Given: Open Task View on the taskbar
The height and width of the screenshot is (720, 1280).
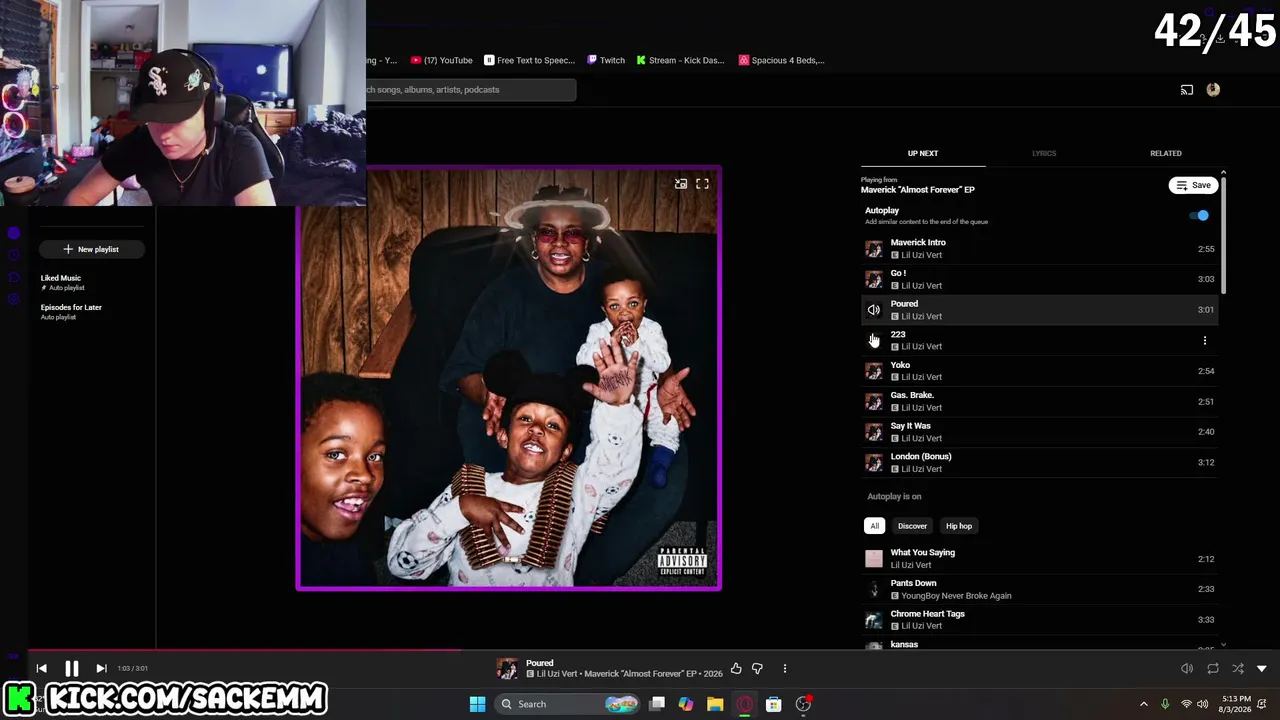Looking at the screenshot, I should pyautogui.click(x=657, y=704).
